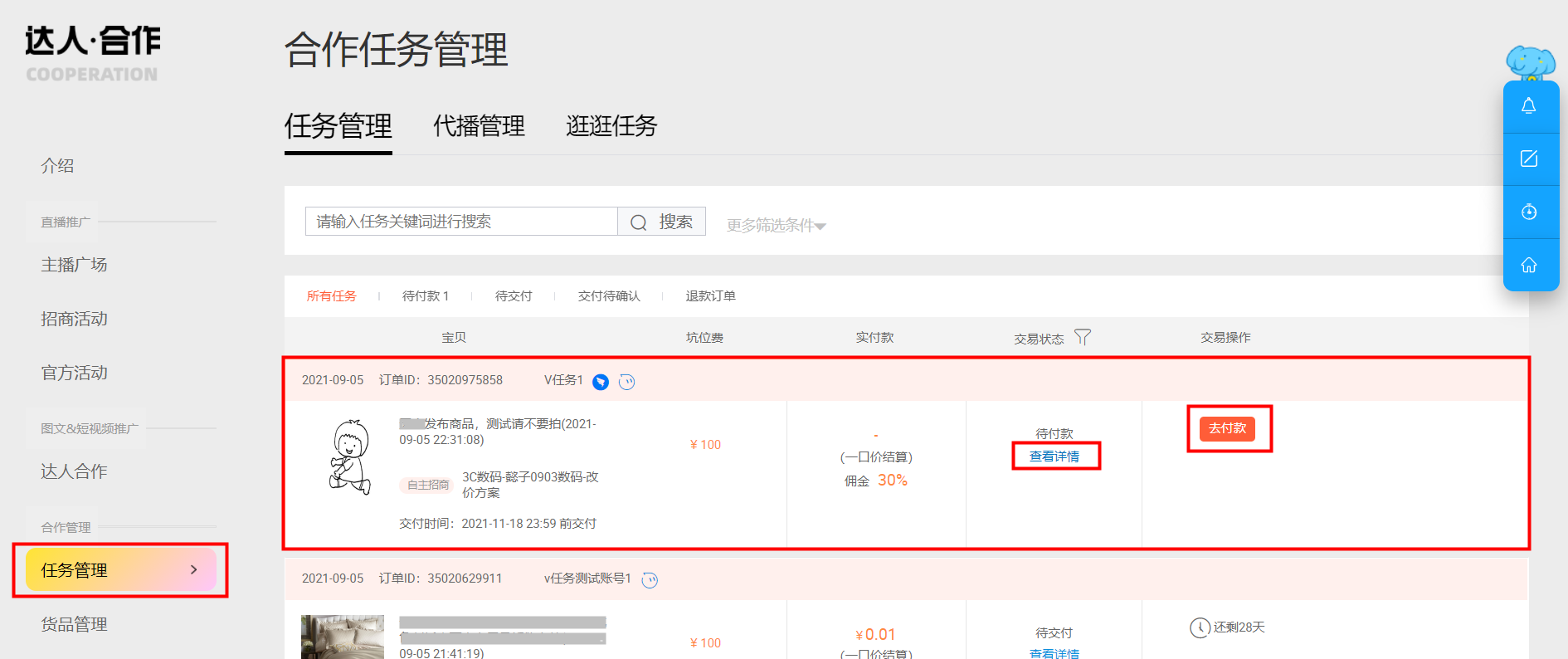
Task: Click the clock icon next to v任务测试账号1
Action: tap(650, 580)
